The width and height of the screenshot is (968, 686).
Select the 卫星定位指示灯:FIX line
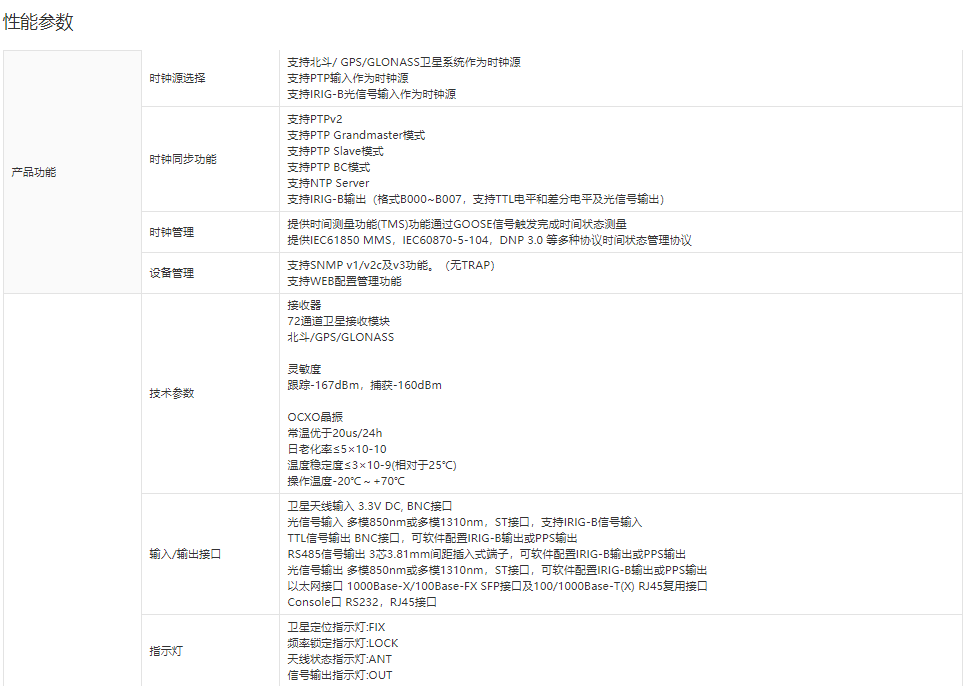tap(335, 627)
